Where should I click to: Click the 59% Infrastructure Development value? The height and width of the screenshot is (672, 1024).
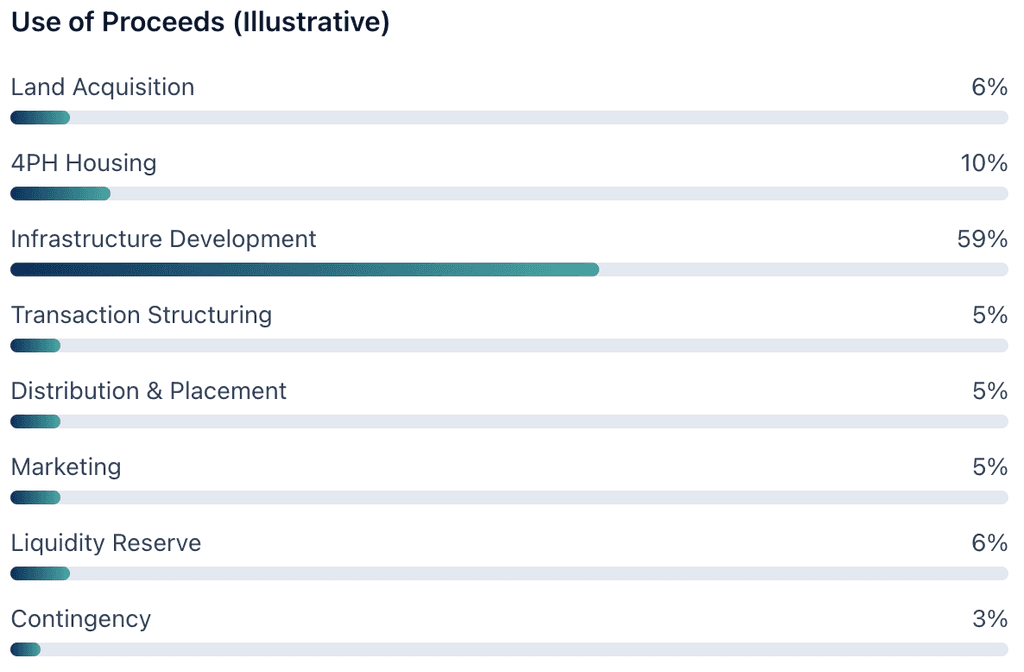pyautogui.click(x=982, y=240)
